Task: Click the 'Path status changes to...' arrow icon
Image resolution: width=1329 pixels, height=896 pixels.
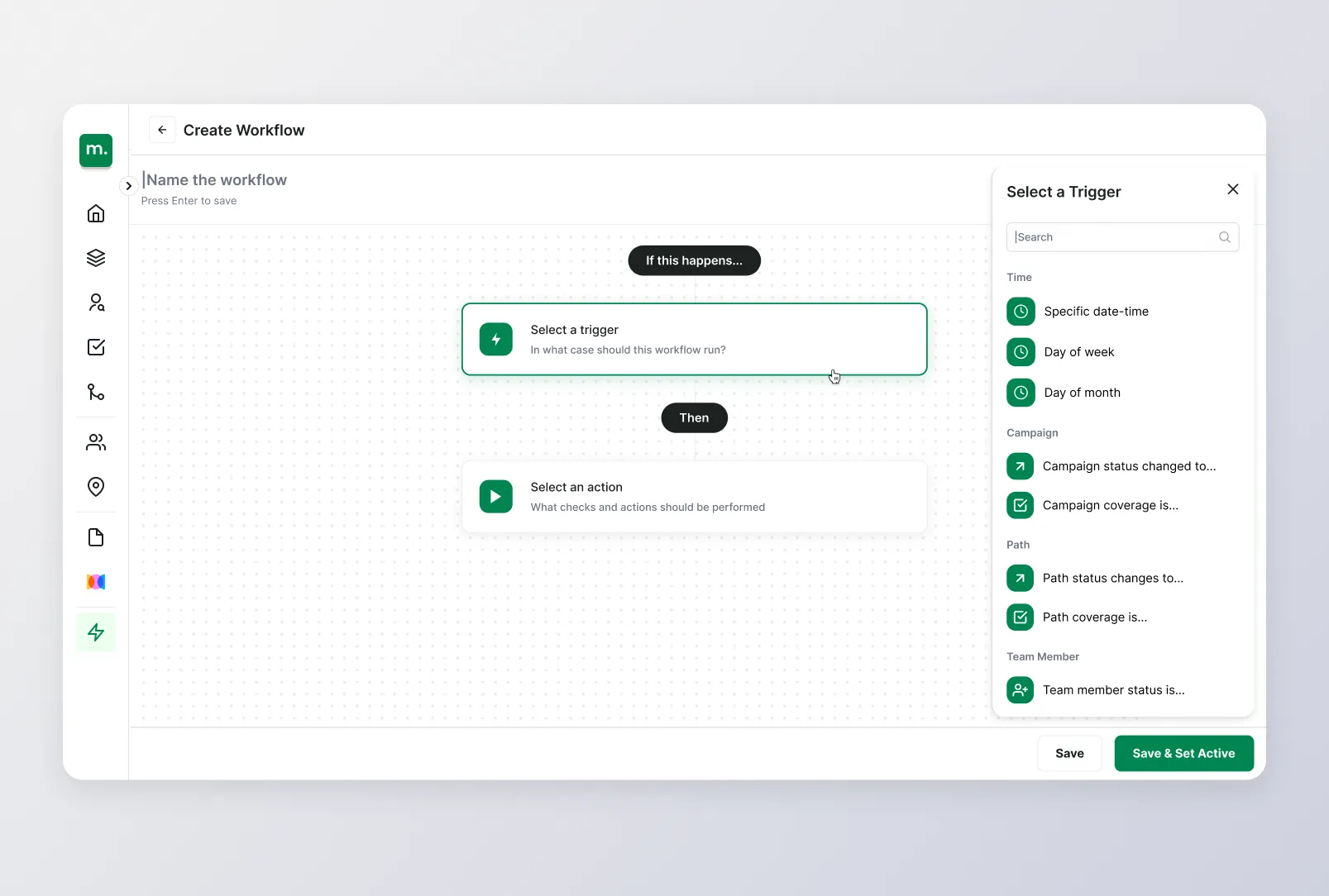Action: coord(1020,578)
